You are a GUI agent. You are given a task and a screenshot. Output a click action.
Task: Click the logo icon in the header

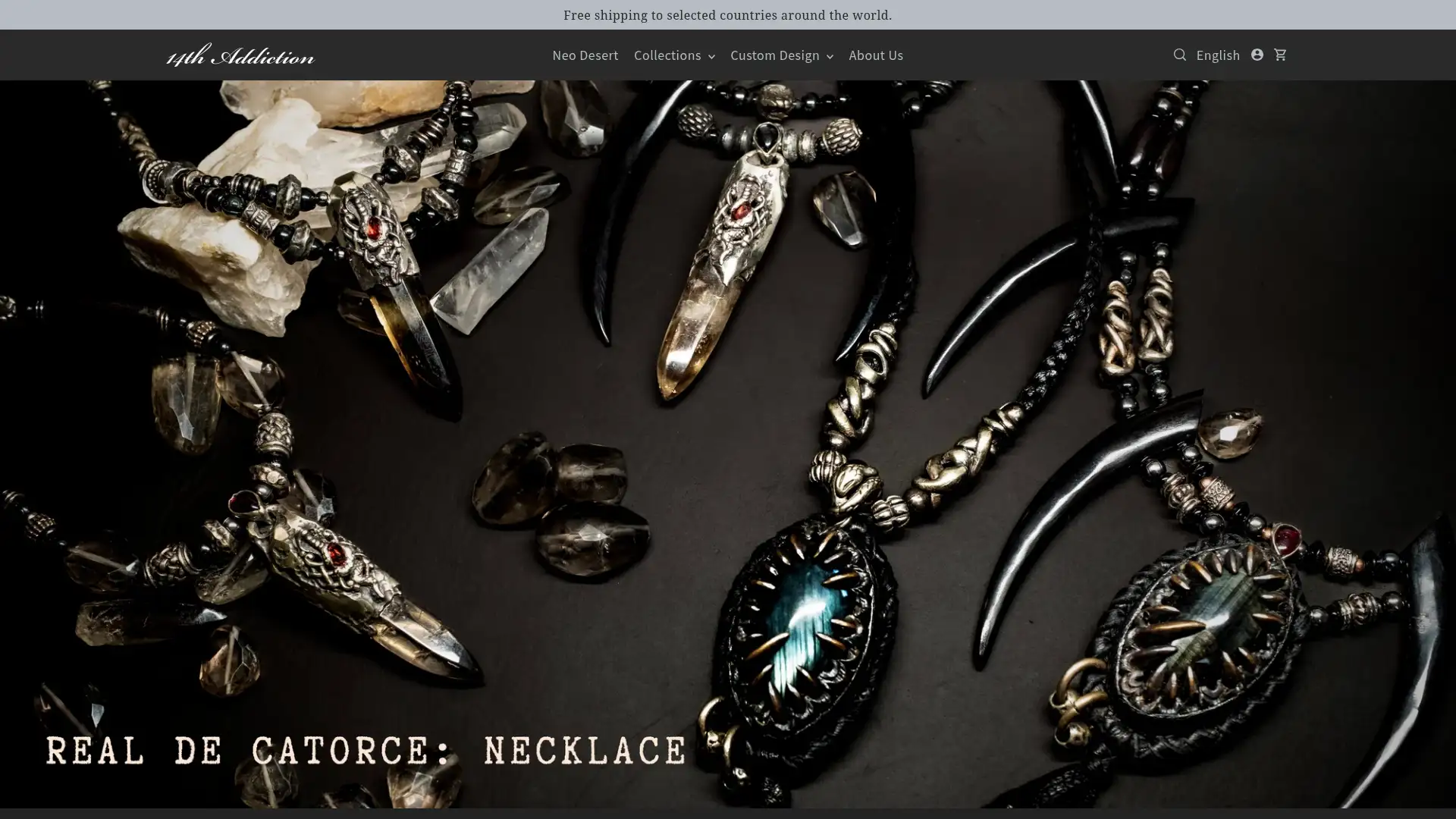[239, 55]
